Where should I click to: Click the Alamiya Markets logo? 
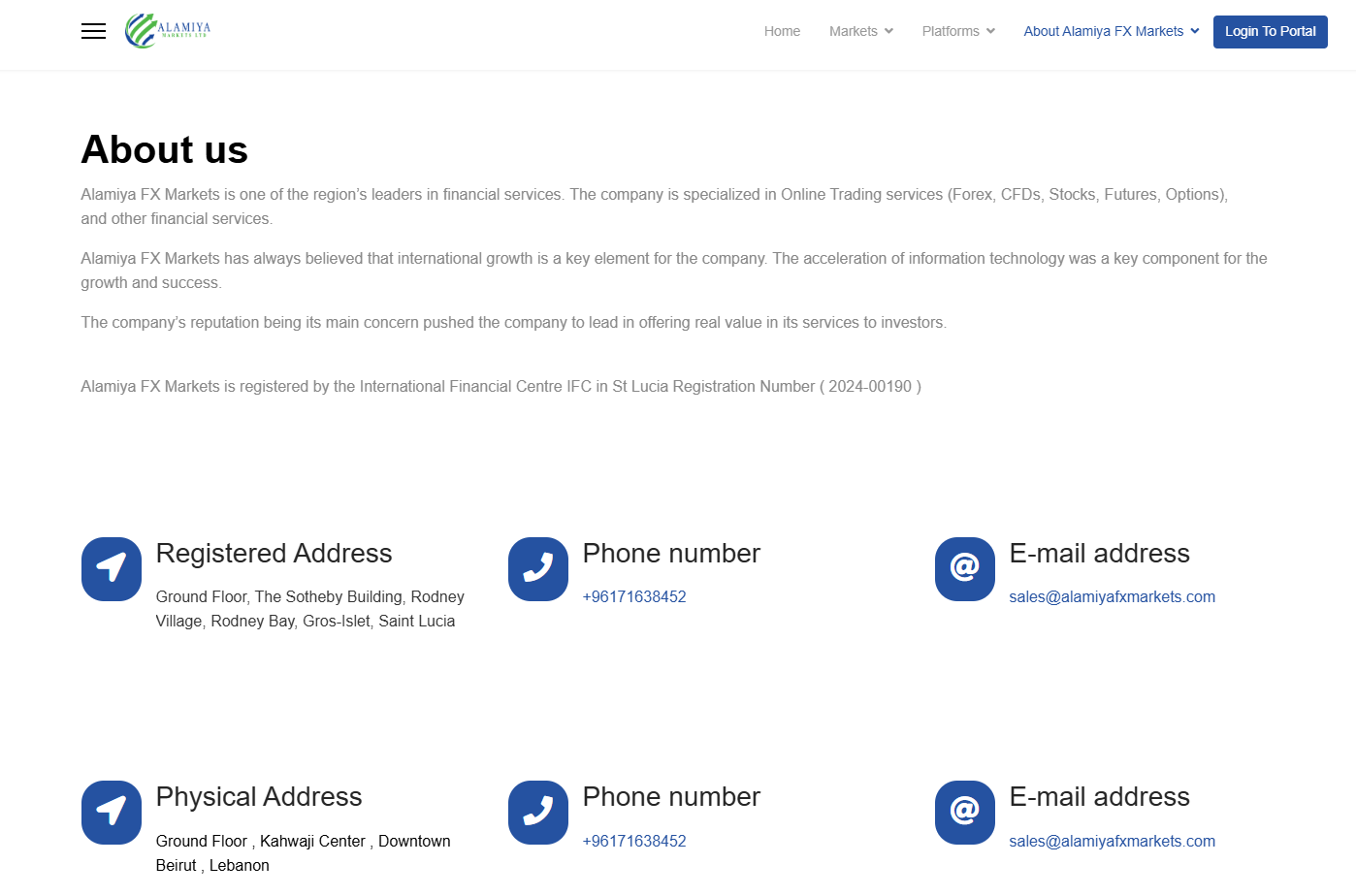168,31
